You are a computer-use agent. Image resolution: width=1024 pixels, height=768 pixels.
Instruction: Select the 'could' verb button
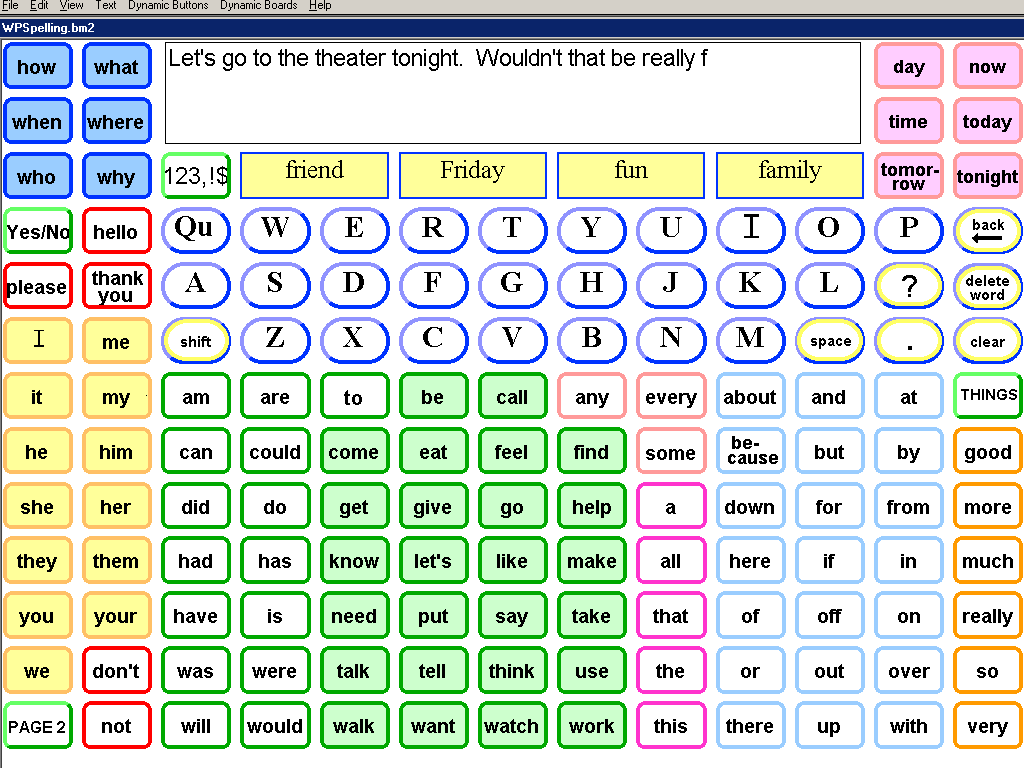(x=275, y=451)
